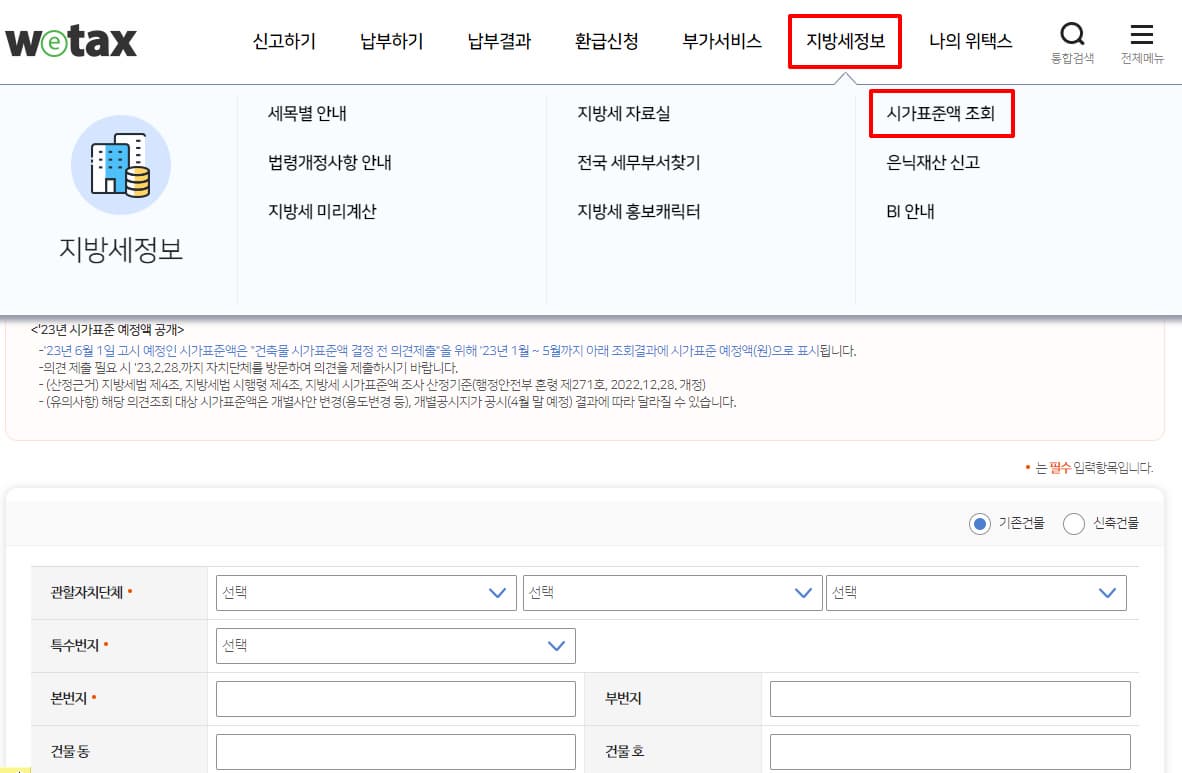Open the 특수번지 dropdown
Image resolution: width=1182 pixels, height=773 pixels.
tap(395, 645)
